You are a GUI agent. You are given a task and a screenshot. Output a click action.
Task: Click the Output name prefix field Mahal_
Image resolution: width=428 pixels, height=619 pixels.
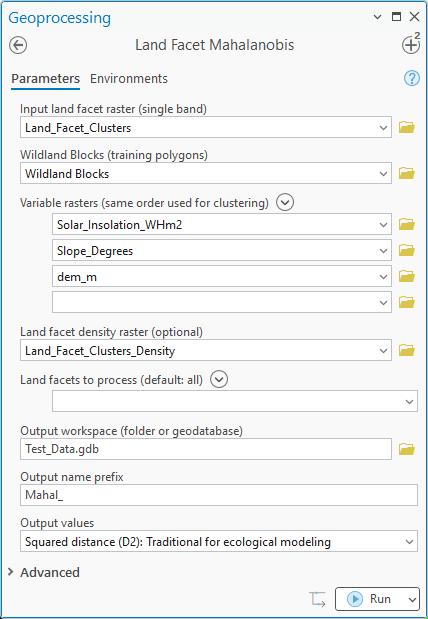coord(219,495)
